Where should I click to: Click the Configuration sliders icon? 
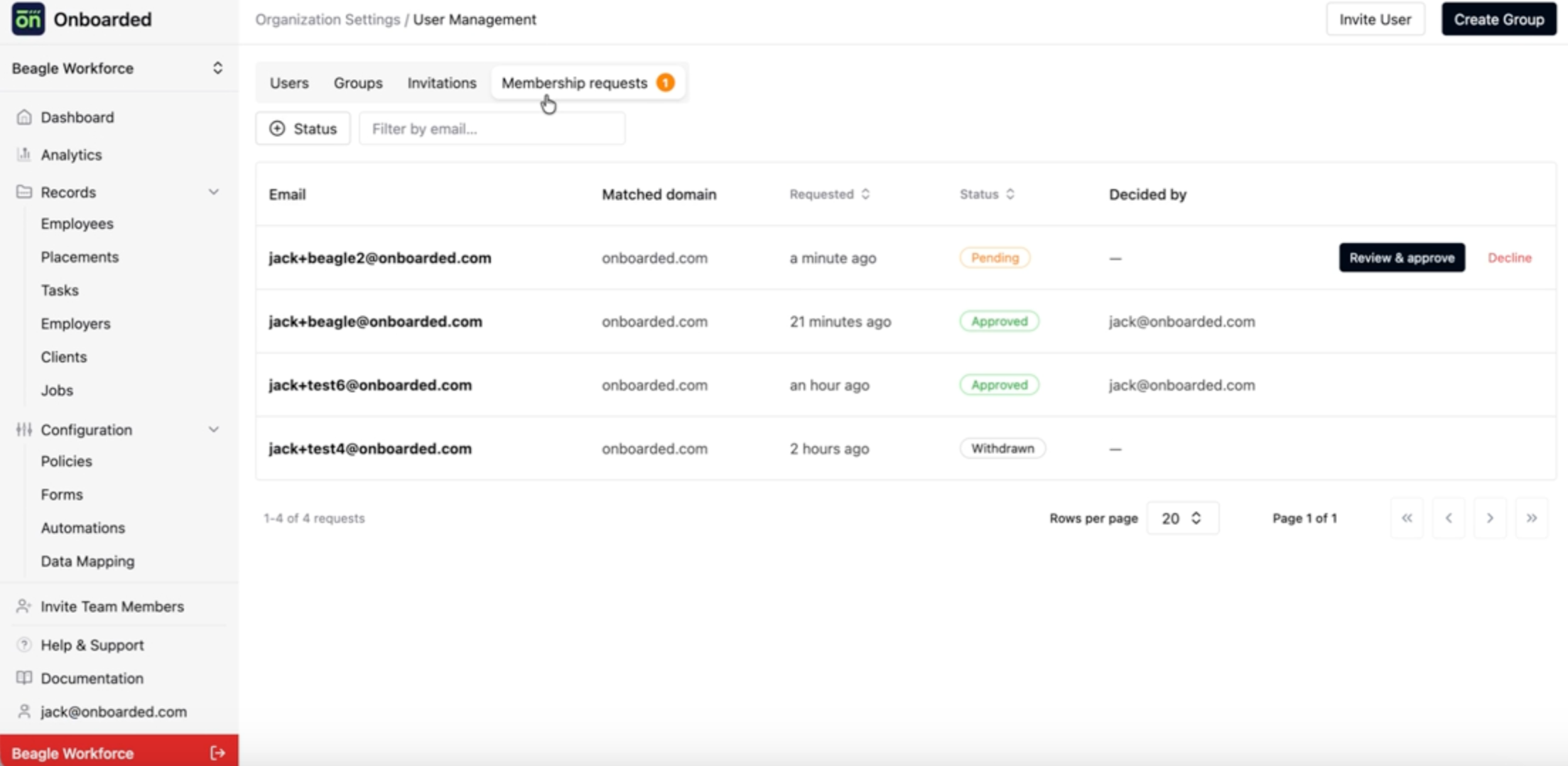click(x=24, y=429)
